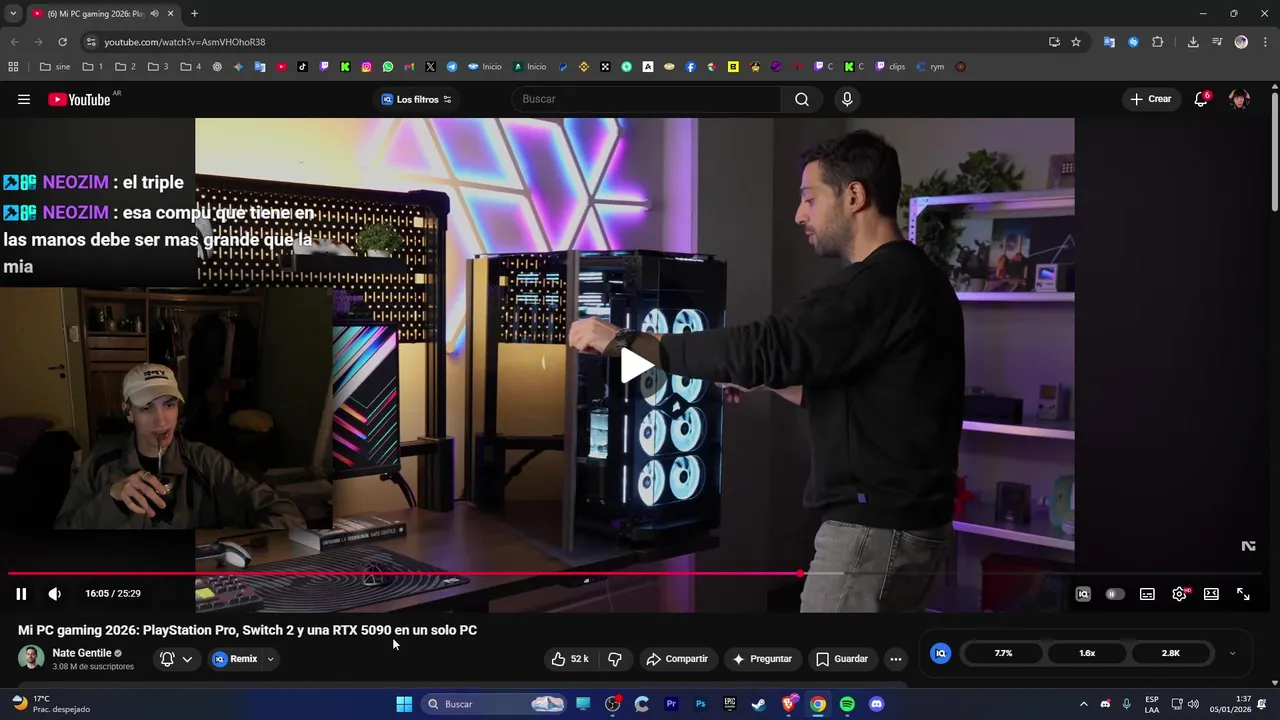This screenshot has height=720, width=1280.
Task: Open bookmark folder '1'
Action: (93, 67)
